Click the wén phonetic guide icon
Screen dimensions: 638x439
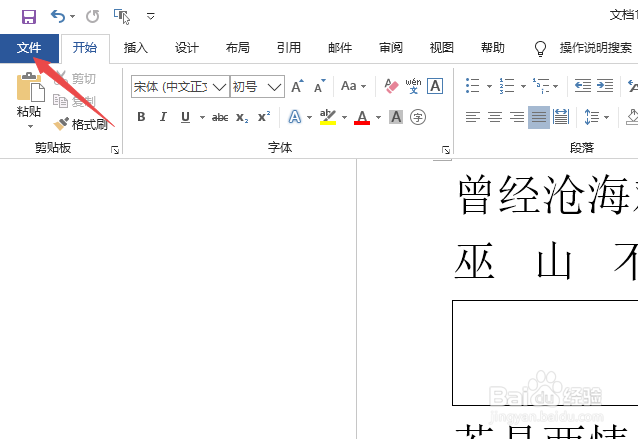click(413, 86)
